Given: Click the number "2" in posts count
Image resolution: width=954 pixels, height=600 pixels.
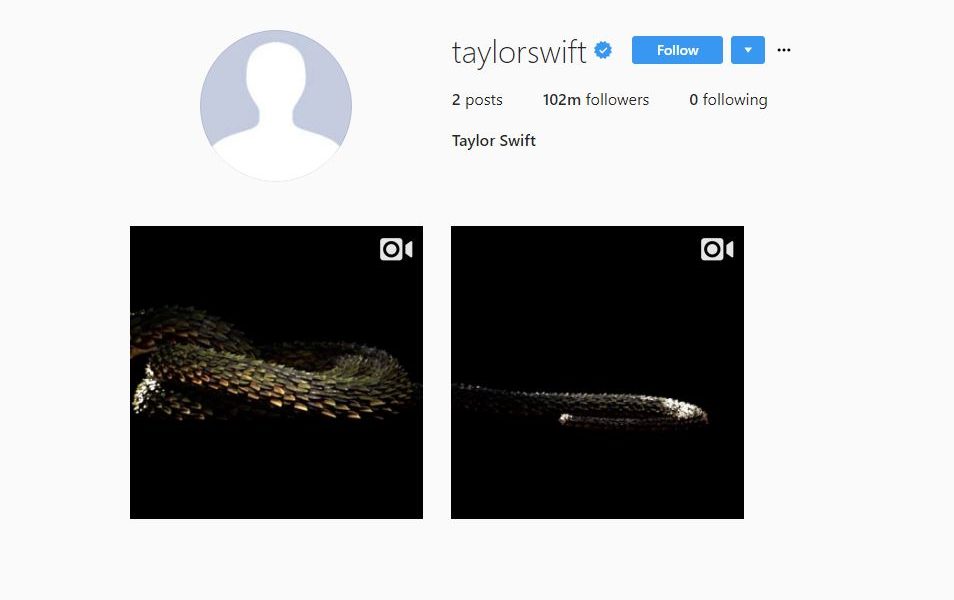Looking at the screenshot, I should pyautogui.click(x=456, y=100).
